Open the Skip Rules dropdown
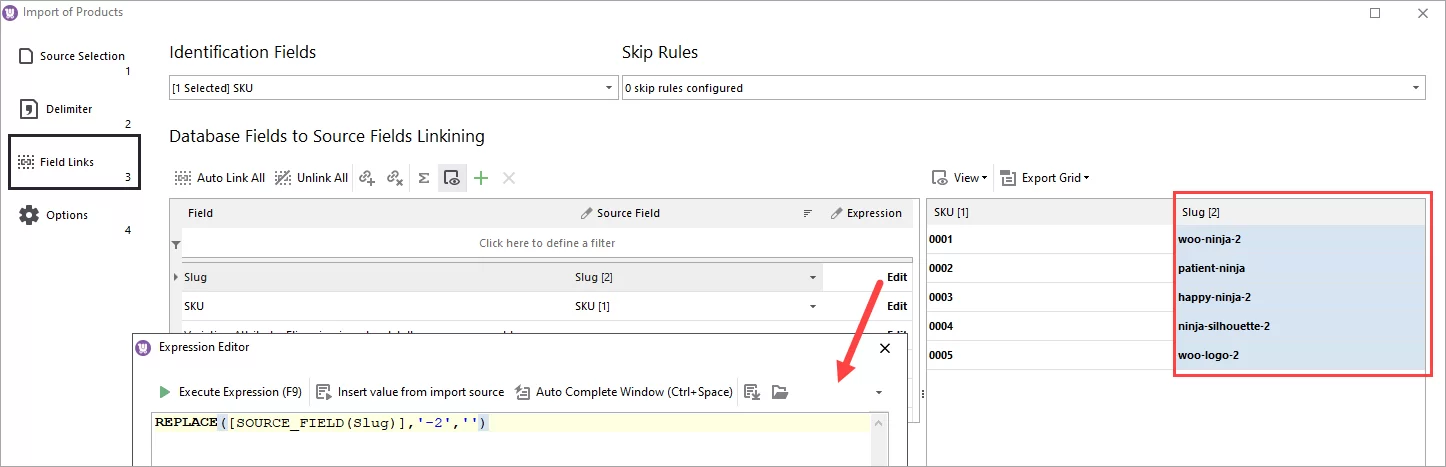 (x=1416, y=88)
